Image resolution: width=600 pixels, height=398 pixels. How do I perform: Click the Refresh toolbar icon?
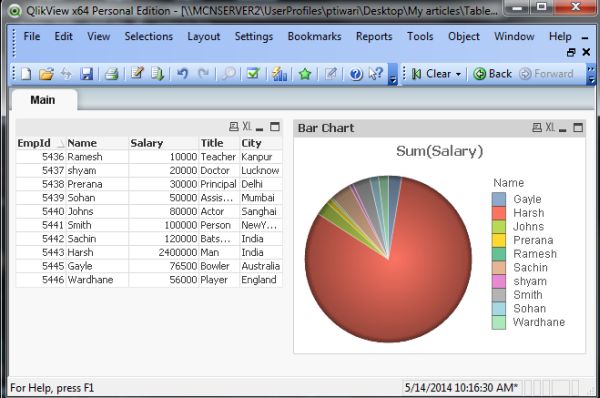click(x=66, y=73)
